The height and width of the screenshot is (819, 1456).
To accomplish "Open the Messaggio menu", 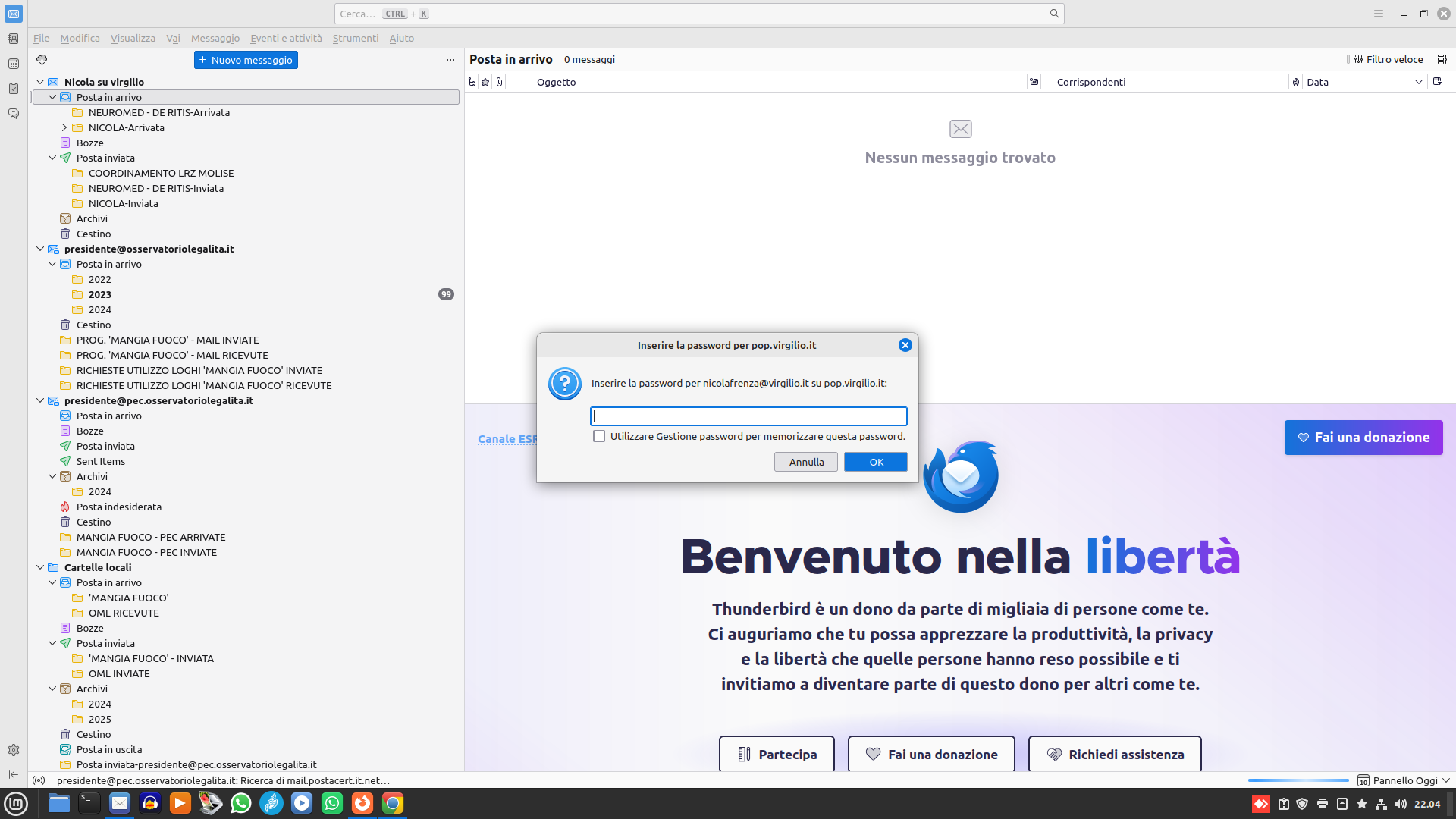I will 215,38.
